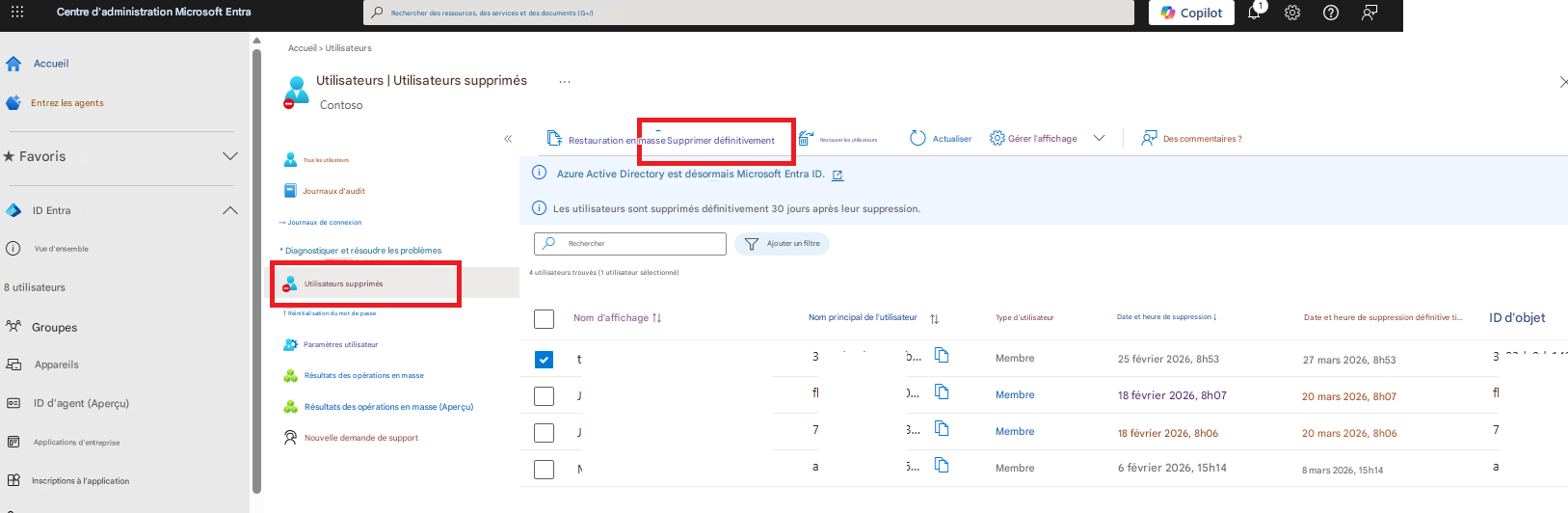The height and width of the screenshot is (513, 1568).
Task: Open Appareils in left navigation
Action: 56,364
